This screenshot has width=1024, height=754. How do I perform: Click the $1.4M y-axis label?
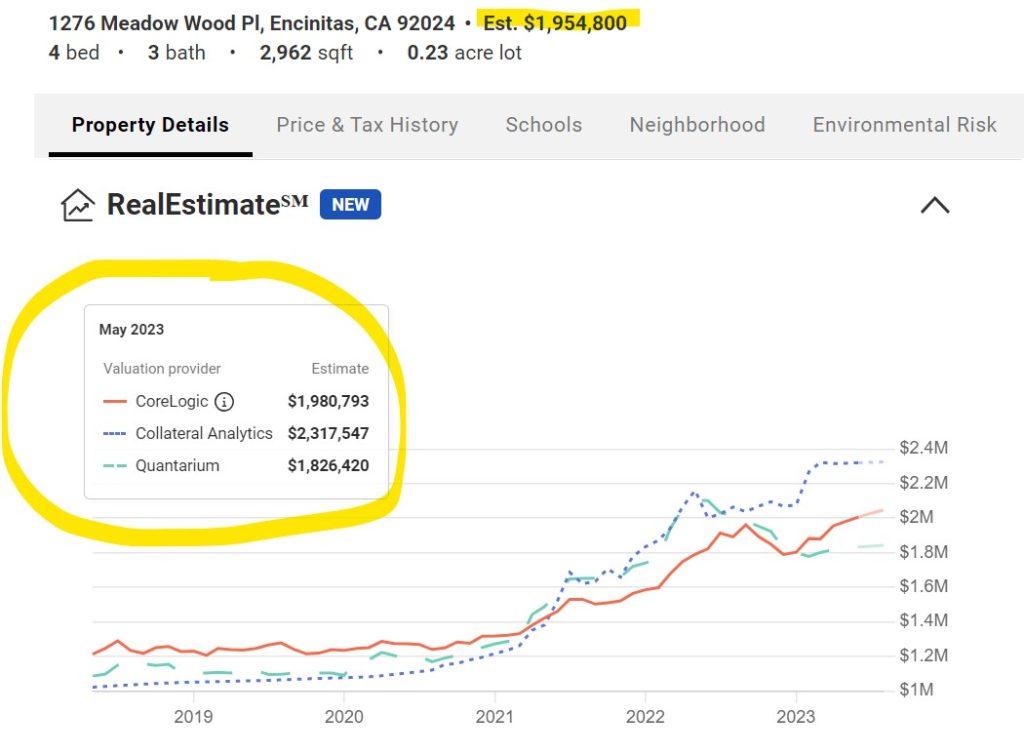tap(923, 620)
